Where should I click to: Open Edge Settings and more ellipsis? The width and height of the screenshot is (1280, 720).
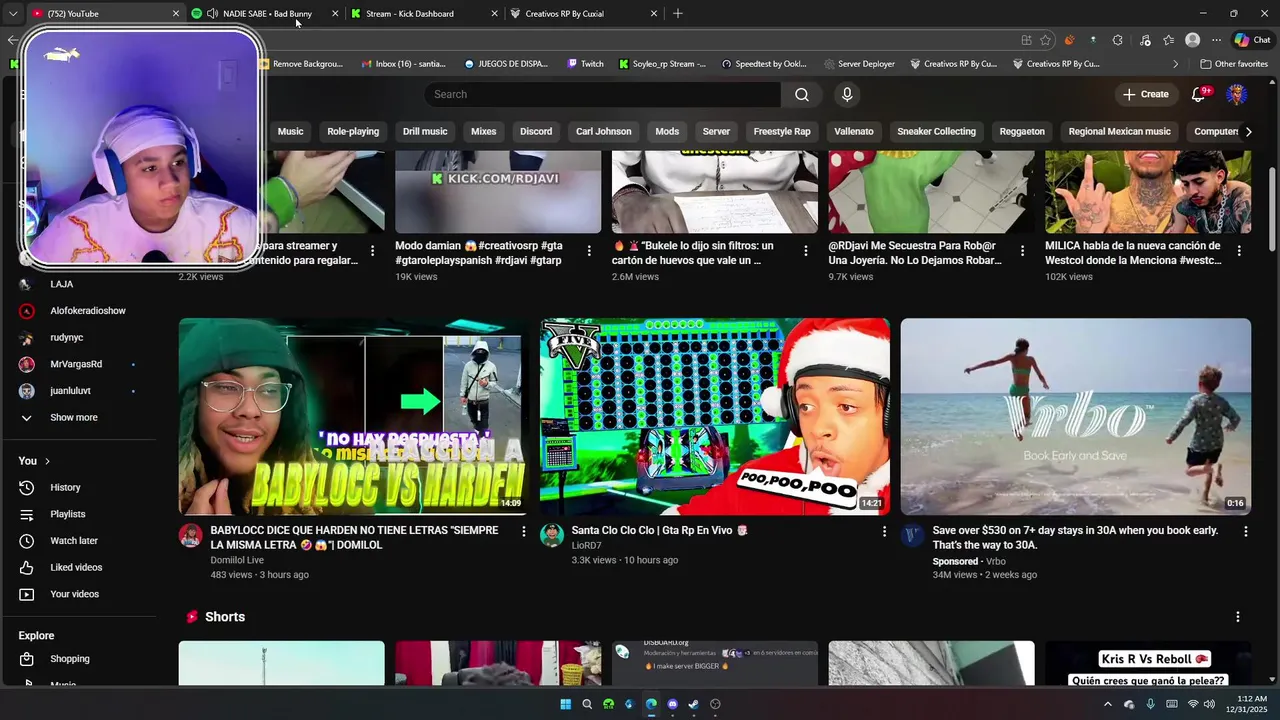click(x=1216, y=40)
